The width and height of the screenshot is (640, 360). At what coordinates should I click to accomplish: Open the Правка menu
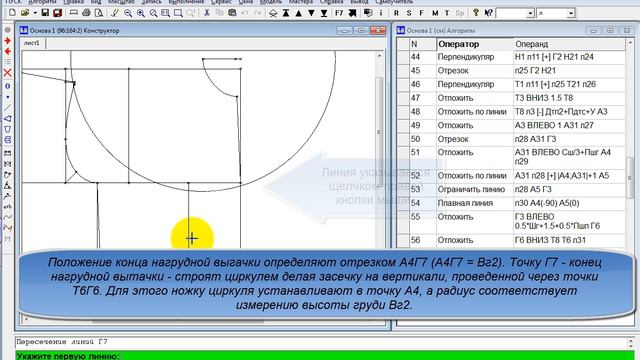tap(74, 2)
